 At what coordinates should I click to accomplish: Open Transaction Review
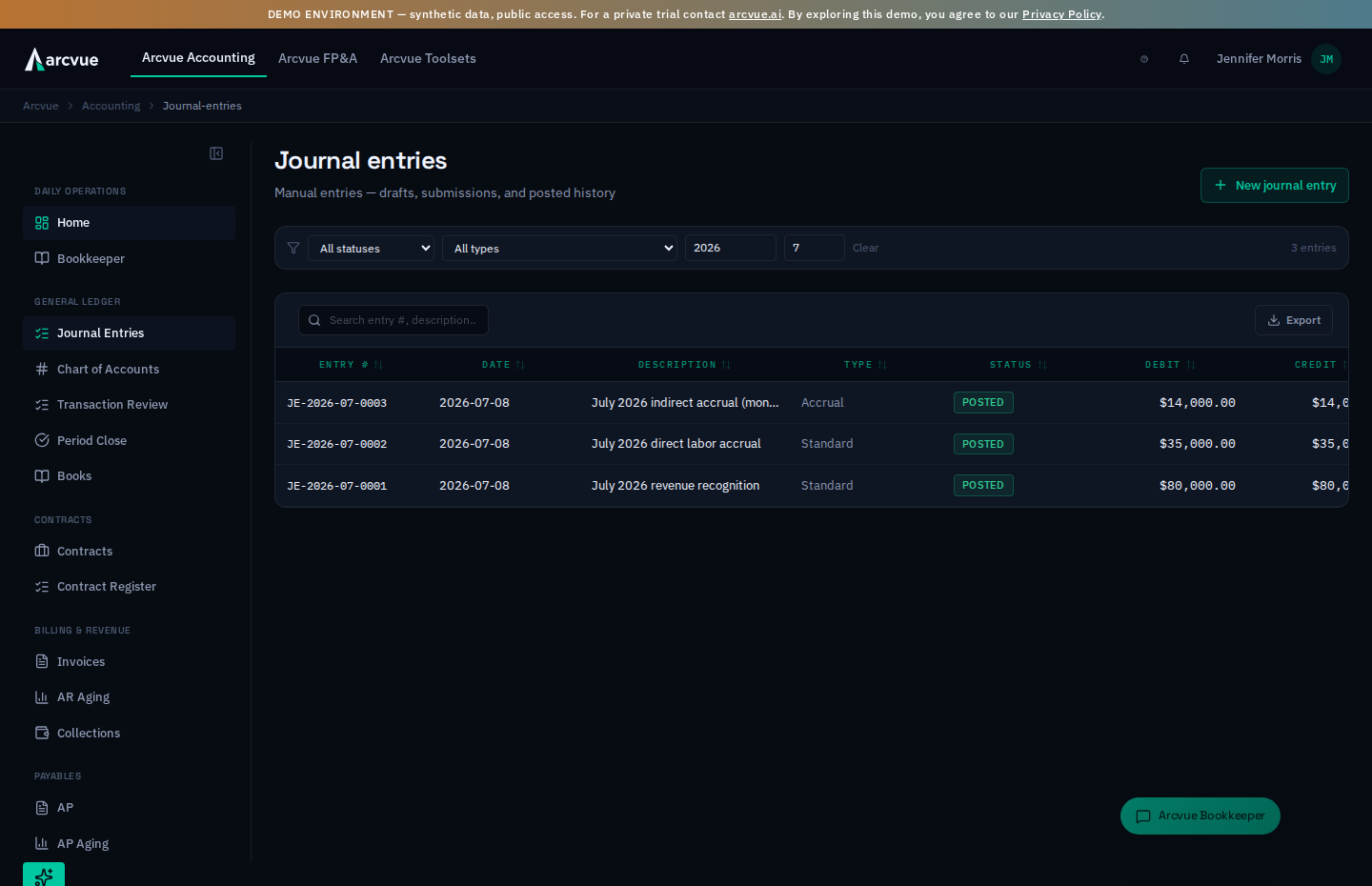pos(129,405)
